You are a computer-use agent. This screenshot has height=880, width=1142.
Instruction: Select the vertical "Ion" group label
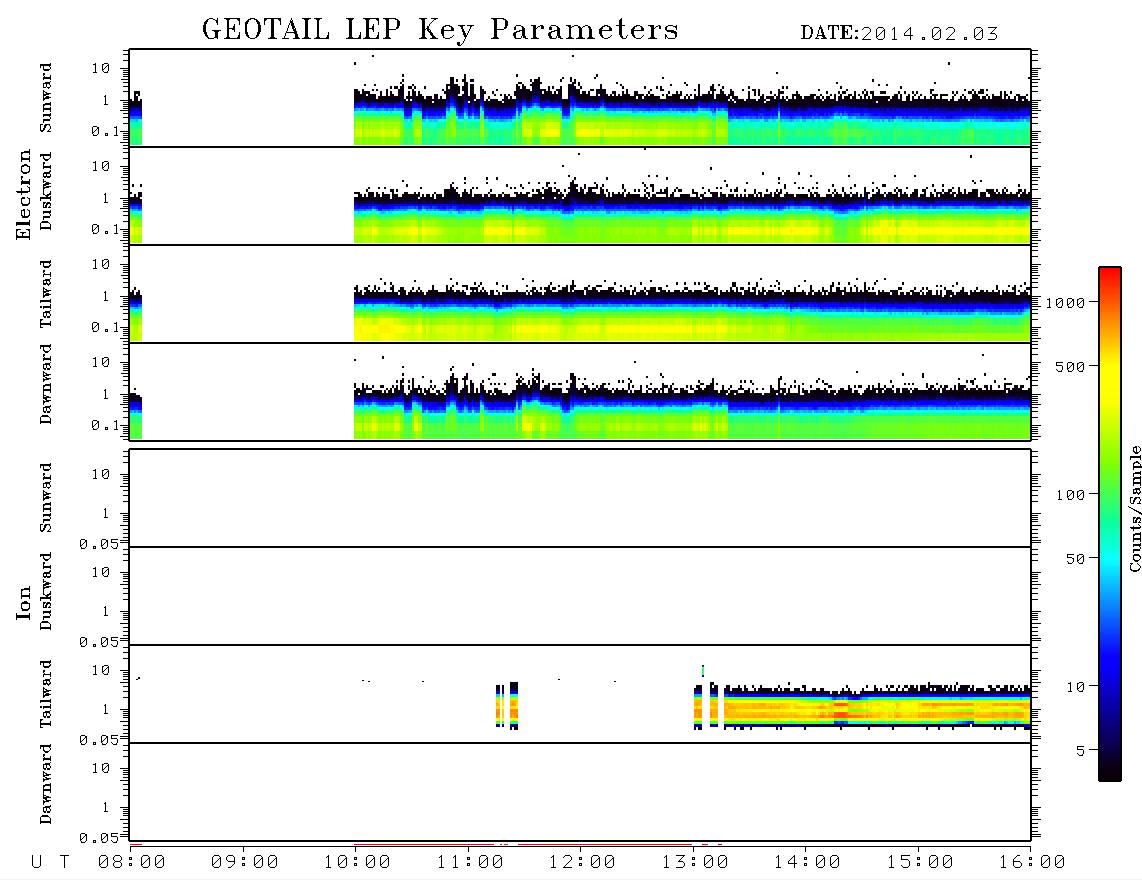(x=23, y=603)
